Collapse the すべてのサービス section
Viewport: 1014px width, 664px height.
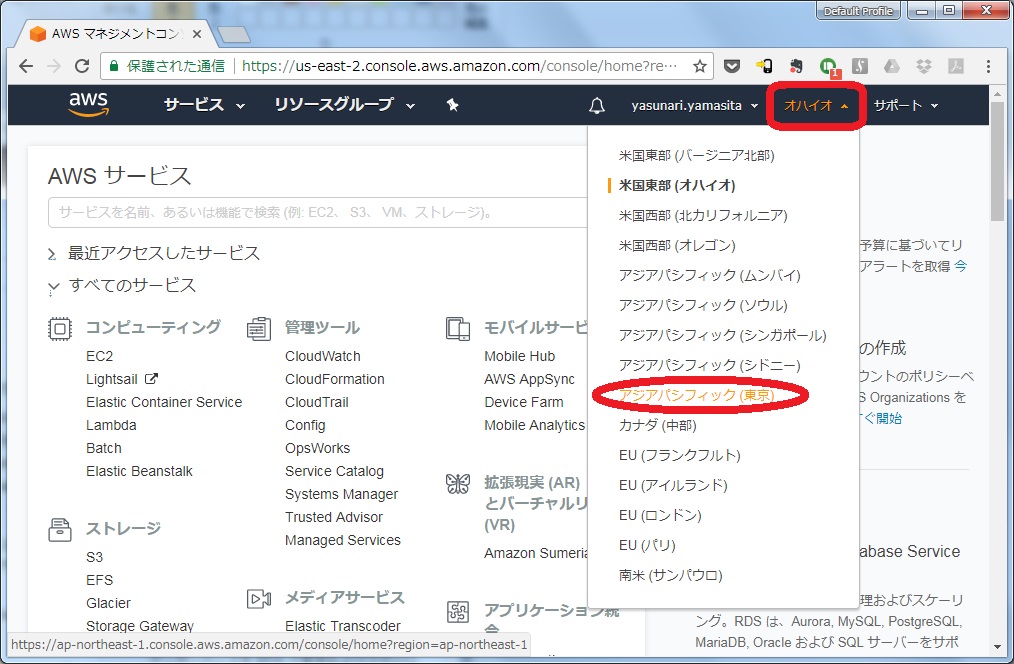click(122, 286)
